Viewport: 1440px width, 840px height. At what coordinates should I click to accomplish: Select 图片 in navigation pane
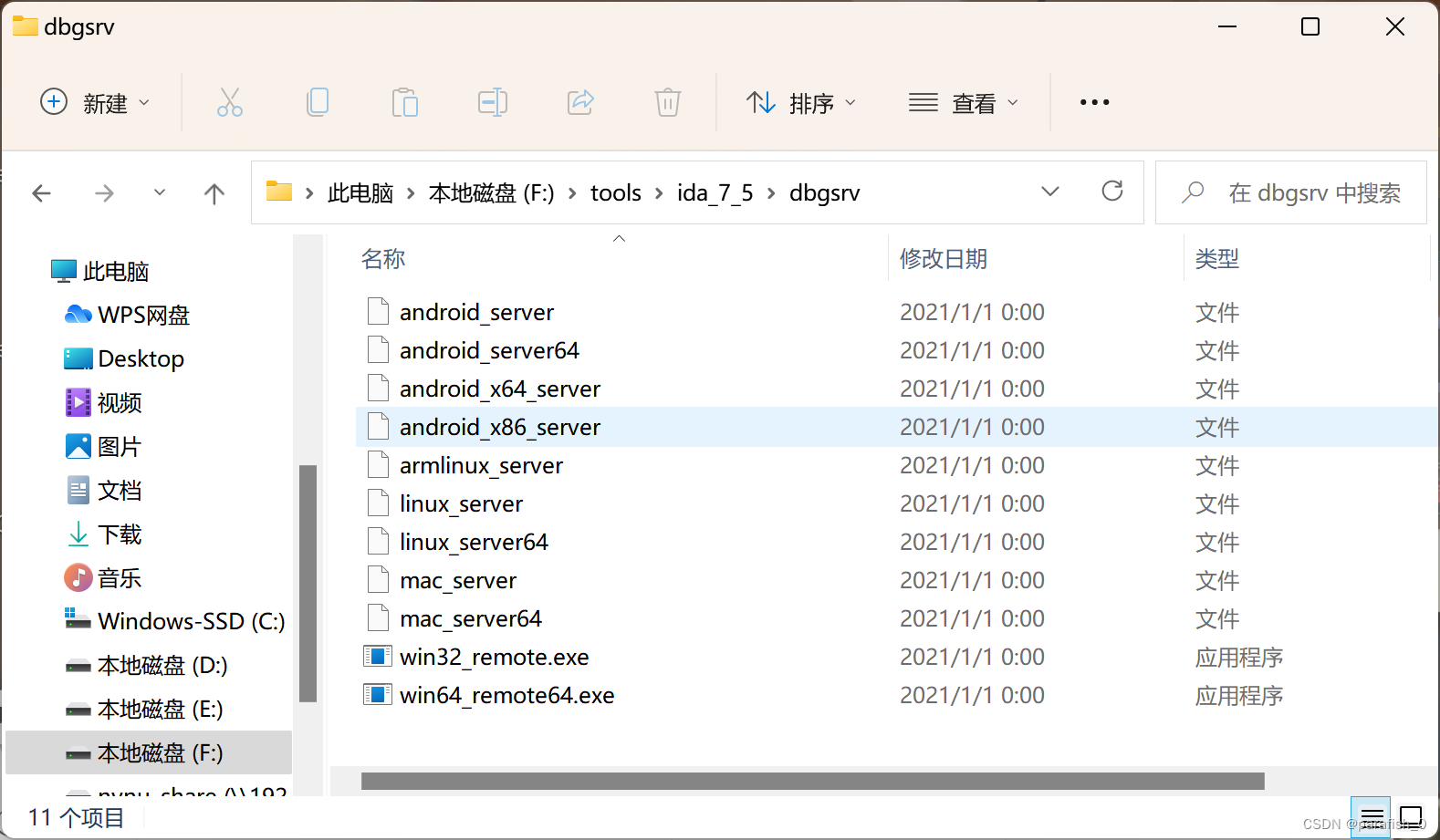tap(103, 446)
